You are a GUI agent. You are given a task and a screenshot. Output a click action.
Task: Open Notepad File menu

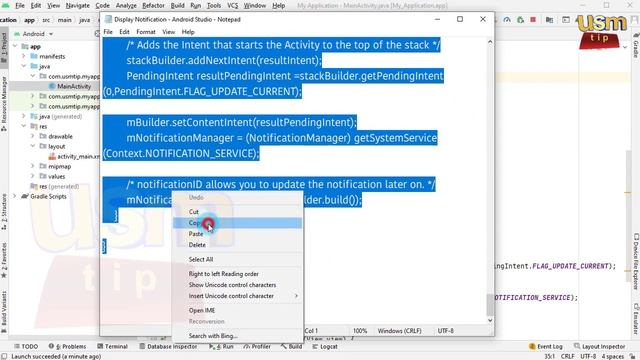click(x=108, y=32)
